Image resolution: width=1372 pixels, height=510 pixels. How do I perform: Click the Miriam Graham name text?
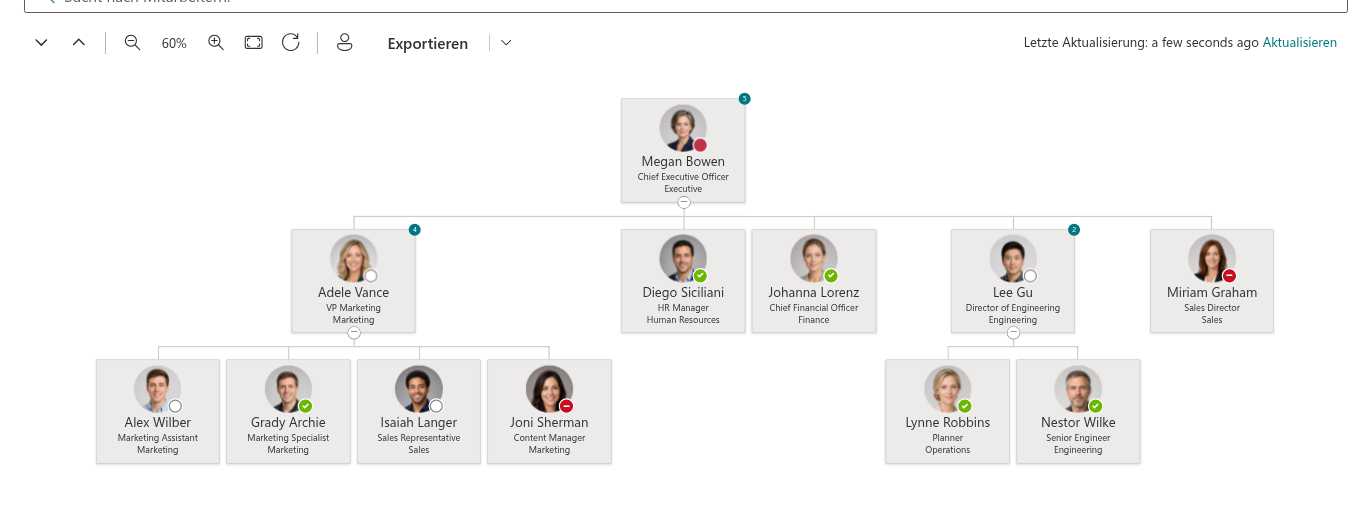(1212, 293)
